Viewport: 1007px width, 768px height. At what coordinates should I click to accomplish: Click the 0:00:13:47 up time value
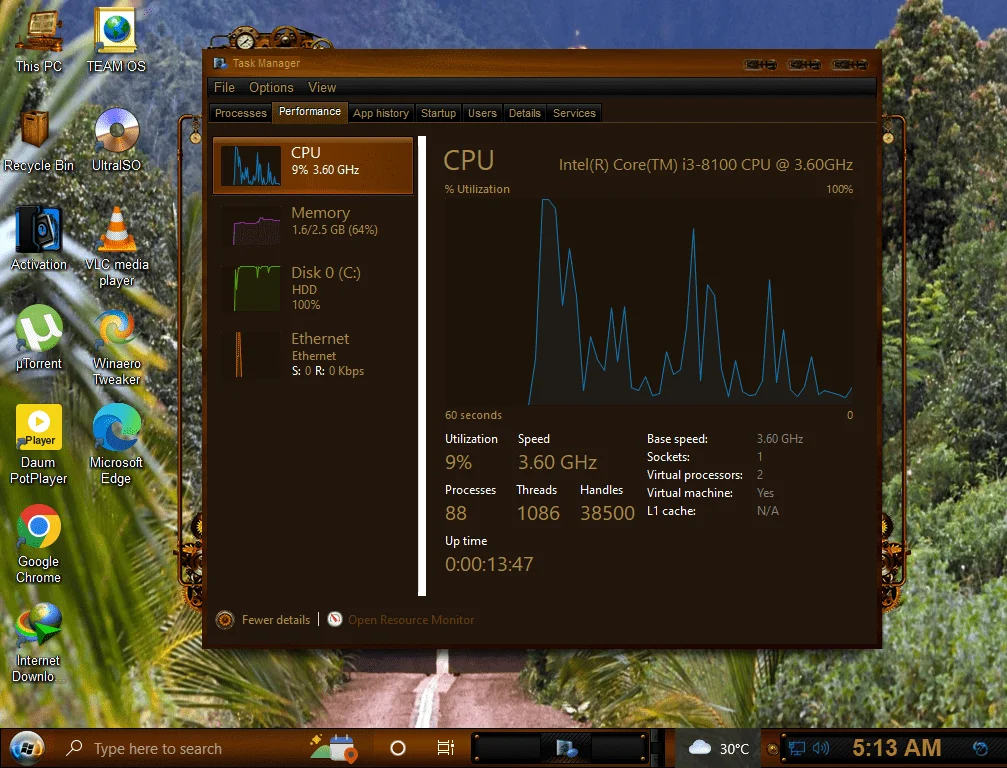click(489, 564)
